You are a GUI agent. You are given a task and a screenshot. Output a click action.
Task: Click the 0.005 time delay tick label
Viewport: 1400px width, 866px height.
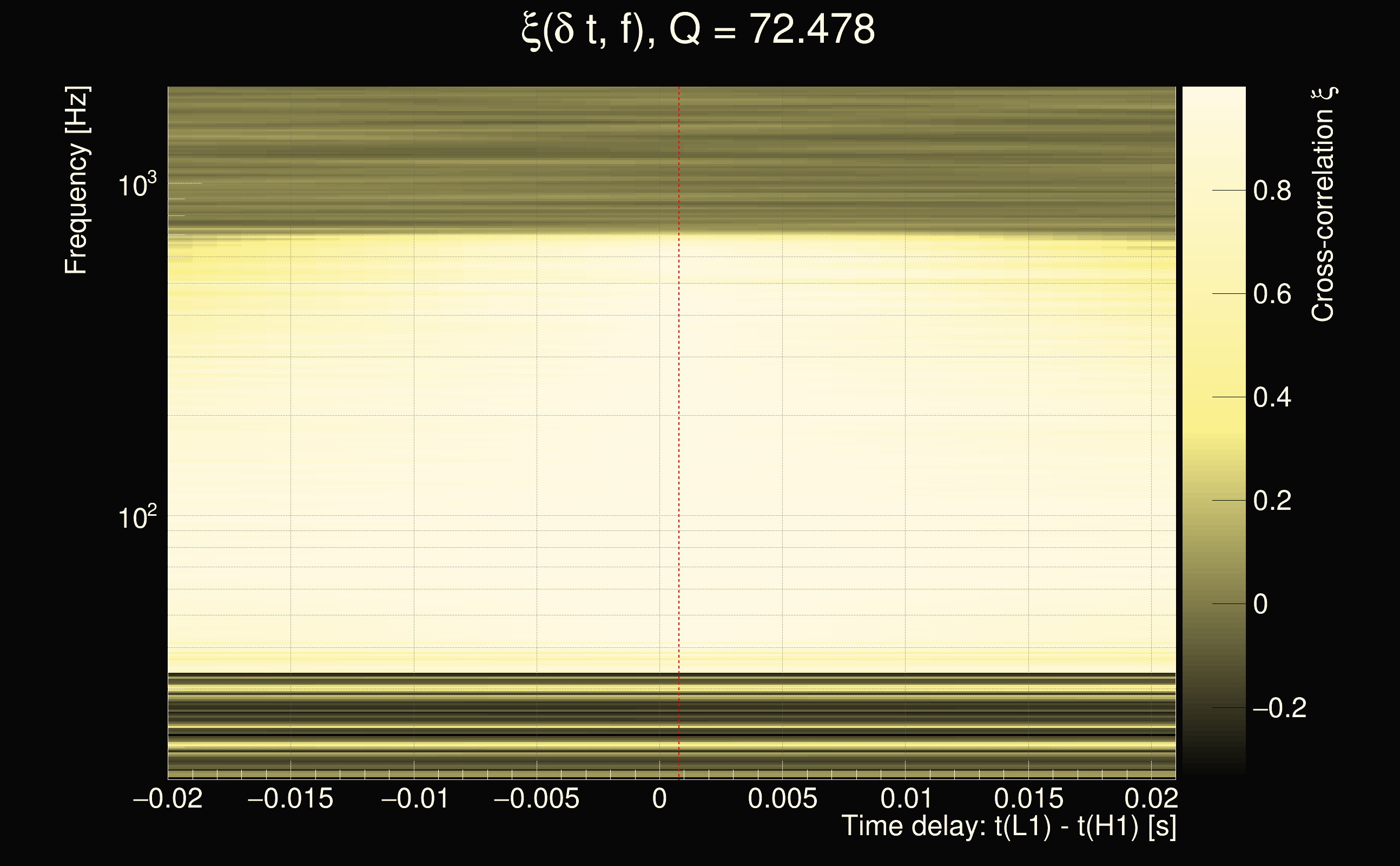pyautogui.click(x=782, y=798)
